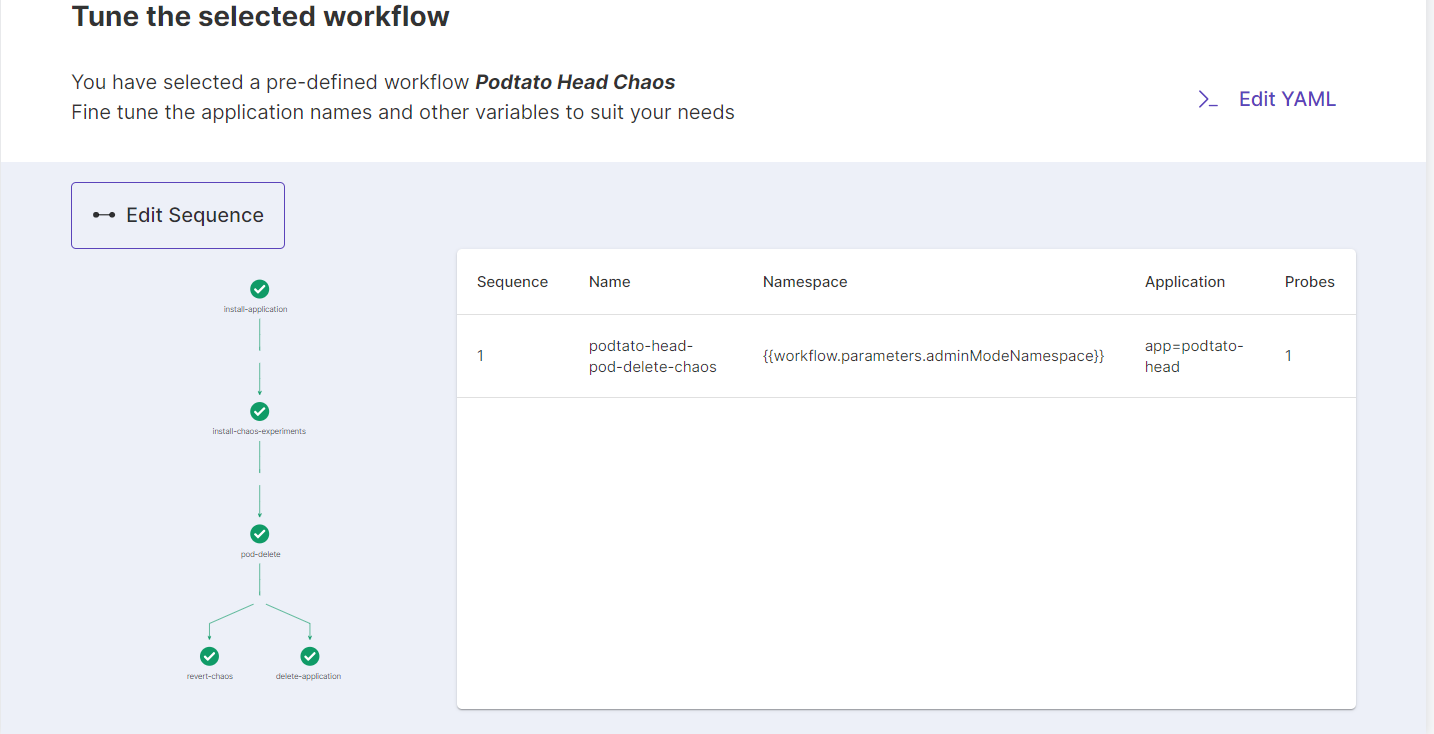Image resolution: width=1434 pixels, height=734 pixels.
Task: Click the install-chaos-experiments node label
Action: pos(259,432)
